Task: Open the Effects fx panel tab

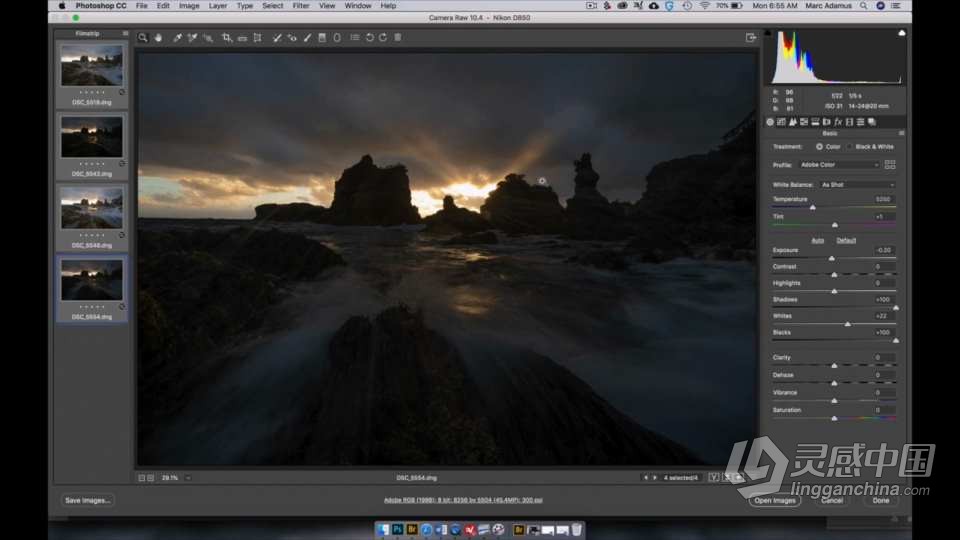Action: coord(838,122)
